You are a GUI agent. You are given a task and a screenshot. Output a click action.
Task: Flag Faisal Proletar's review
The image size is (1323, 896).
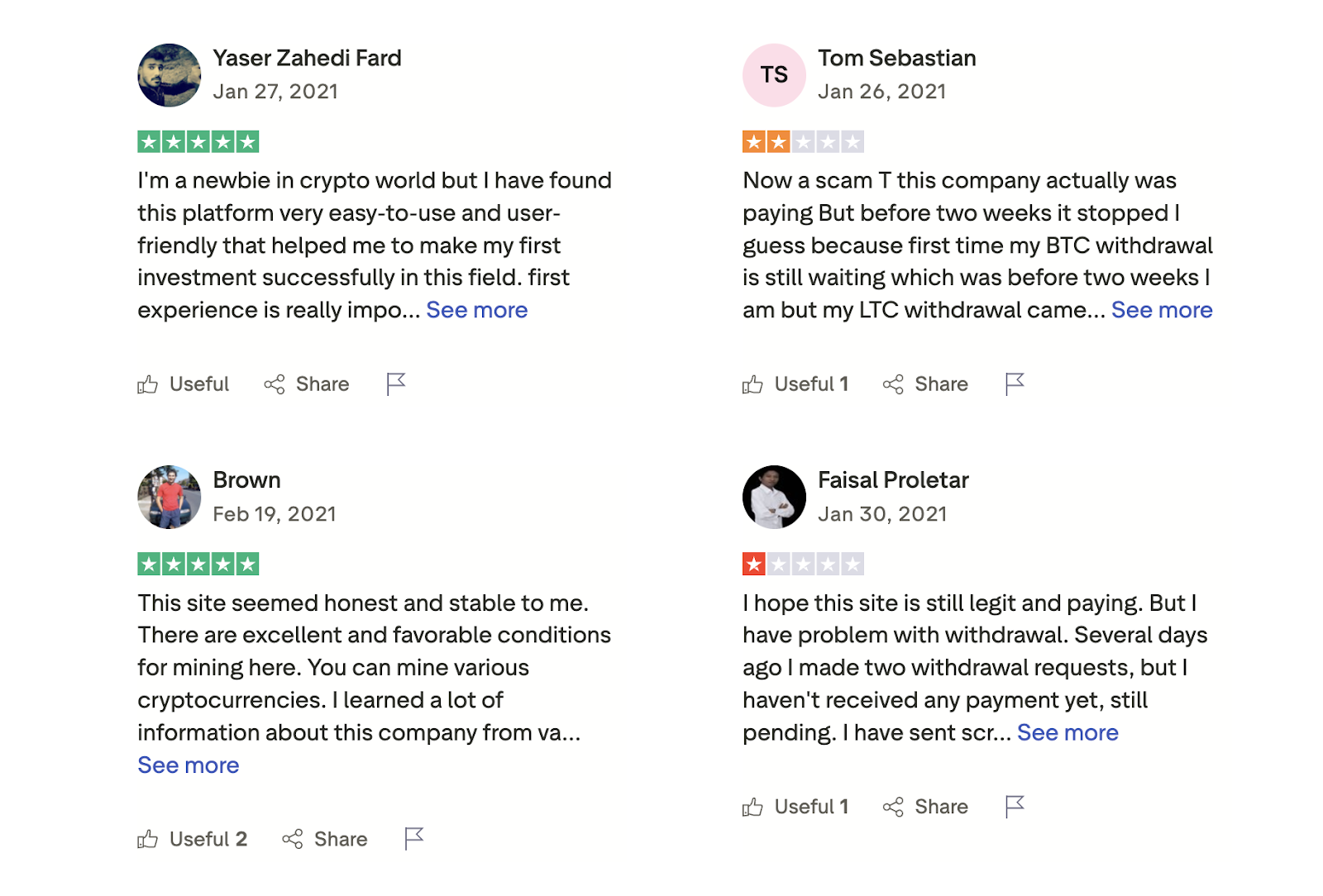click(x=1015, y=806)
